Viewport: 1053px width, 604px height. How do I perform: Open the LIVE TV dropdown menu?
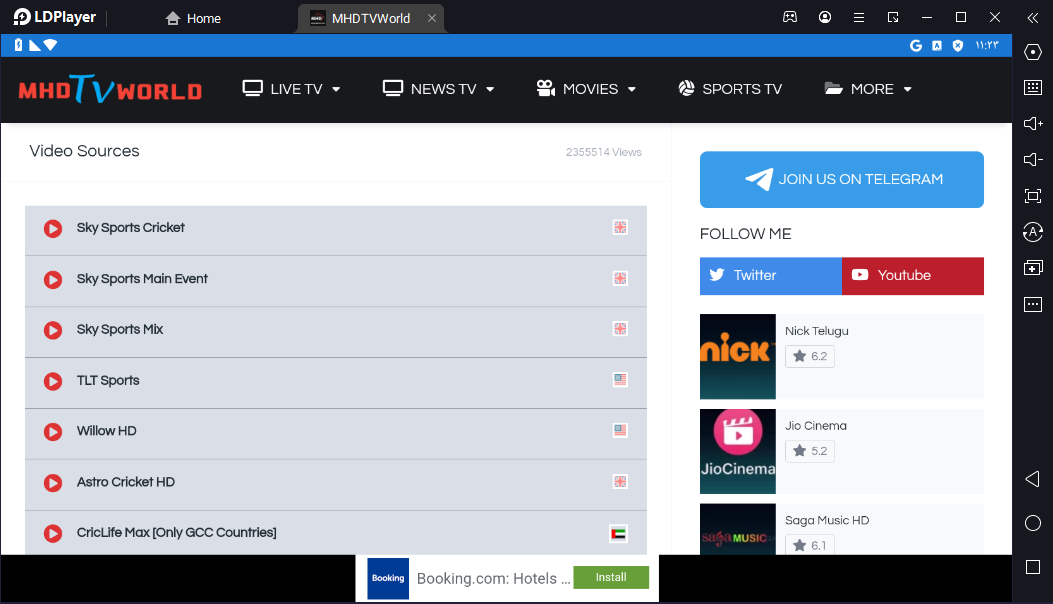coord(291,89)
